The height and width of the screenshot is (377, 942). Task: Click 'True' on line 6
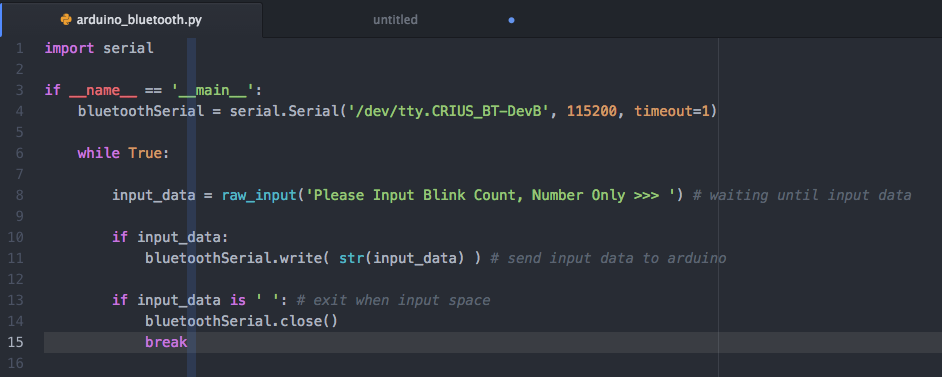tap(145, 153)
